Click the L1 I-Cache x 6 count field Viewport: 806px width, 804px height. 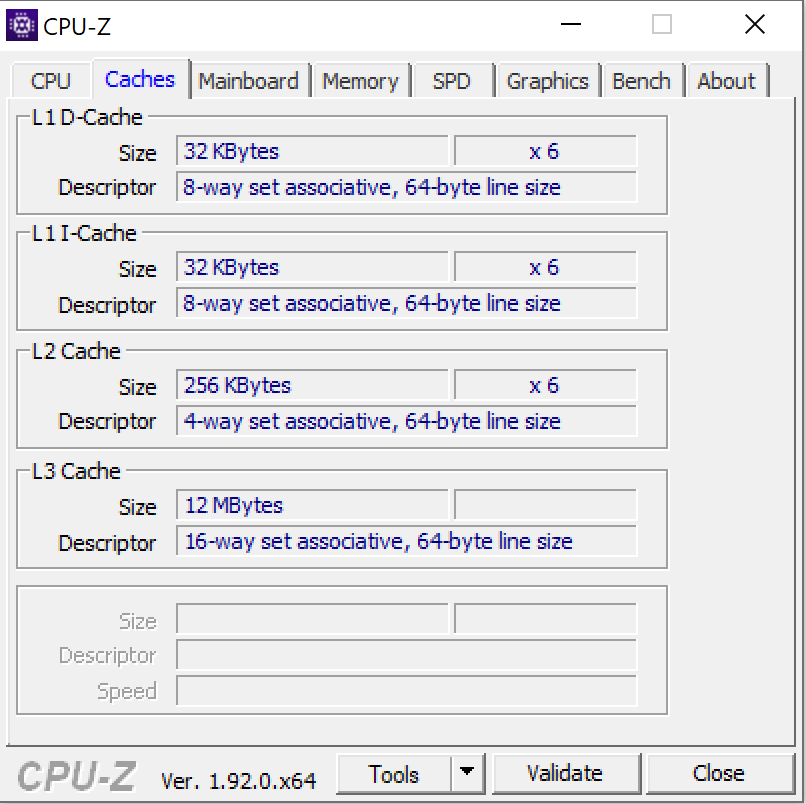(x=545, y=267)
